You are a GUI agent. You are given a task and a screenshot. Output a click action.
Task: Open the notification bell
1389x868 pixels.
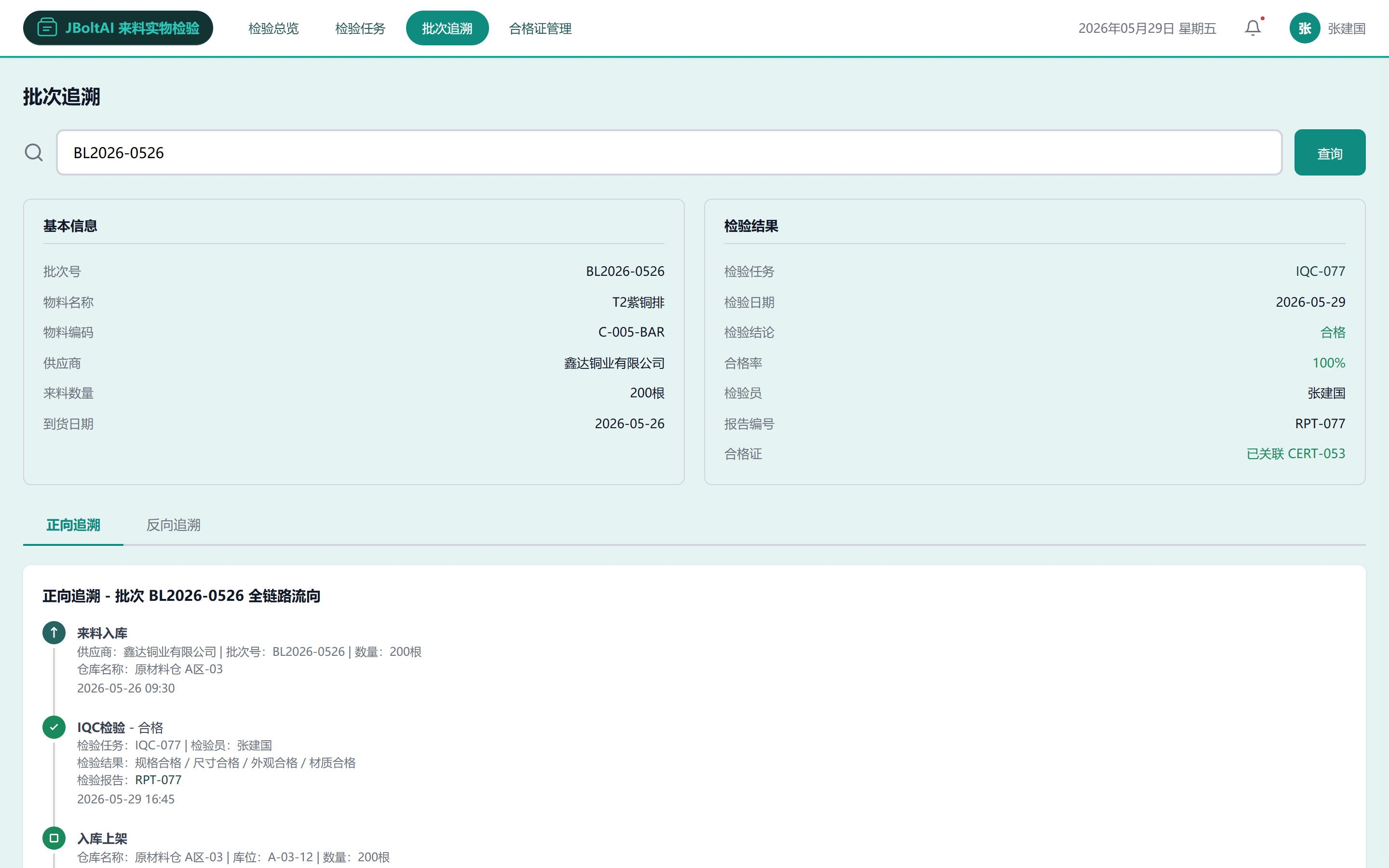click(1253, 27)
